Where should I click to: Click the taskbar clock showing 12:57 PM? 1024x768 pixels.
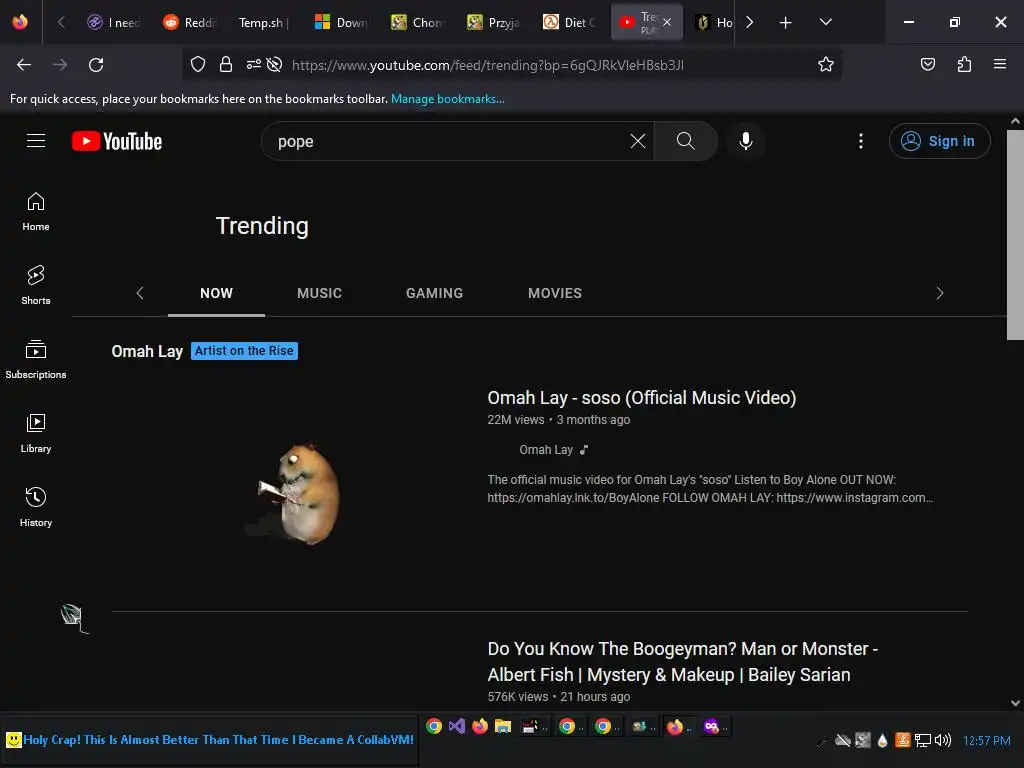coord(987,741)
